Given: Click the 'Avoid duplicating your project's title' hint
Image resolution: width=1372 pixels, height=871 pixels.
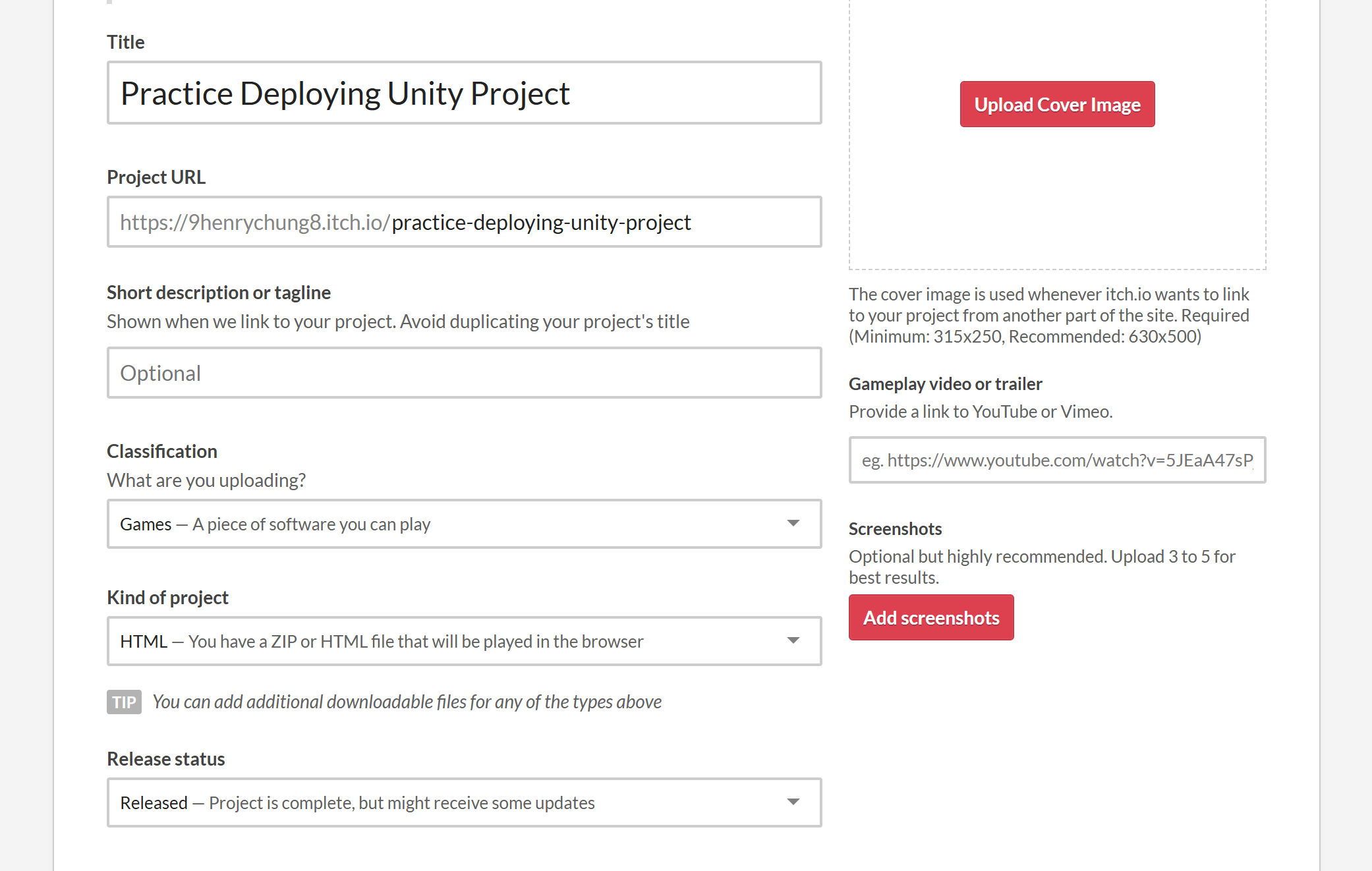Looking at the screenshot, I should [544, 322].
